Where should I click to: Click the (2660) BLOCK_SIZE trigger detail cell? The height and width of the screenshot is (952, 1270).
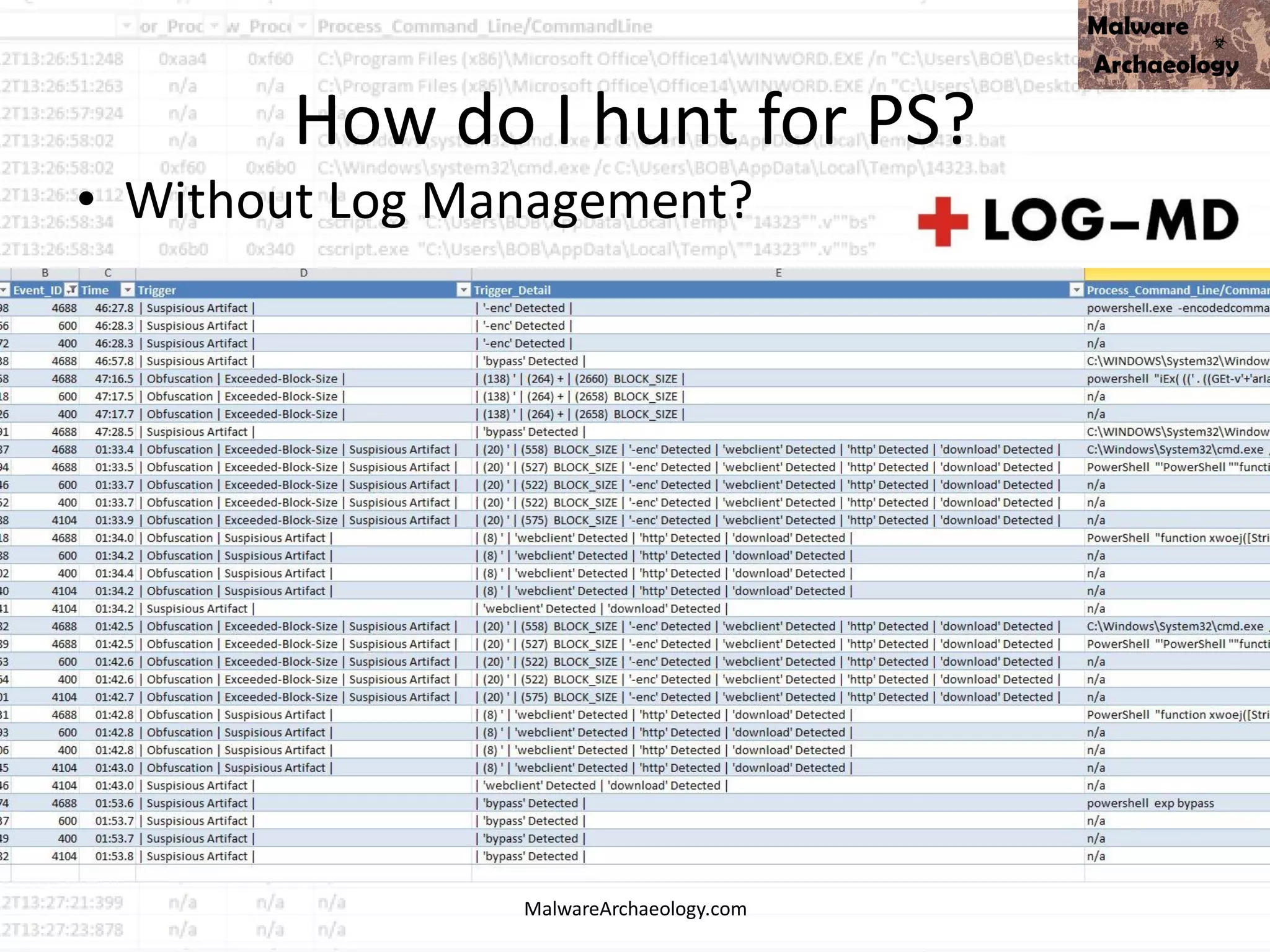tap(778, 379)
